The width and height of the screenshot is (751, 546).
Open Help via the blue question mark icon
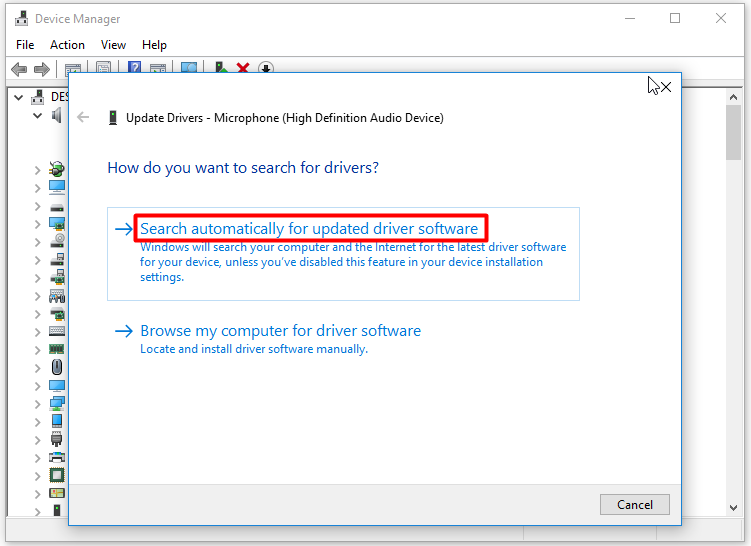coord(134,68)
